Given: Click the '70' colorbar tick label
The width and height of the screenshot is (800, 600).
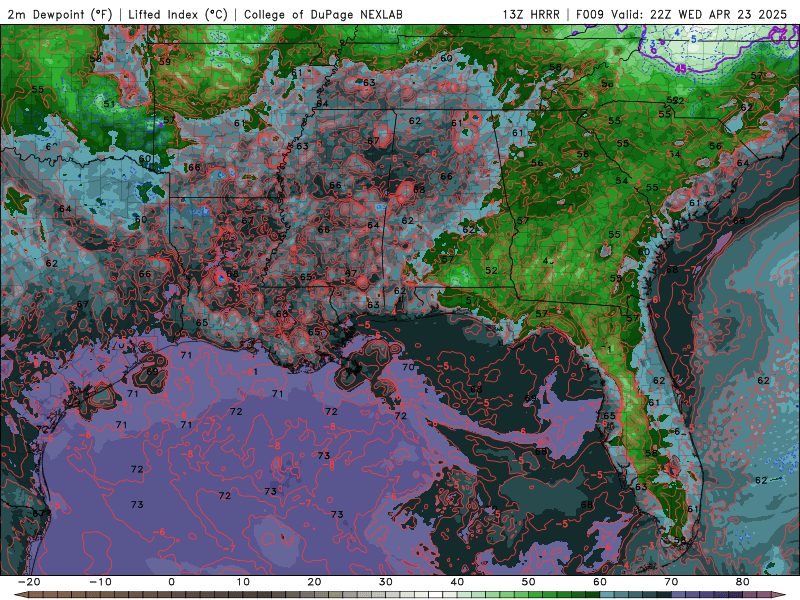Looking at the screenshot, I should pyautogui.click(x=671, y=582).
